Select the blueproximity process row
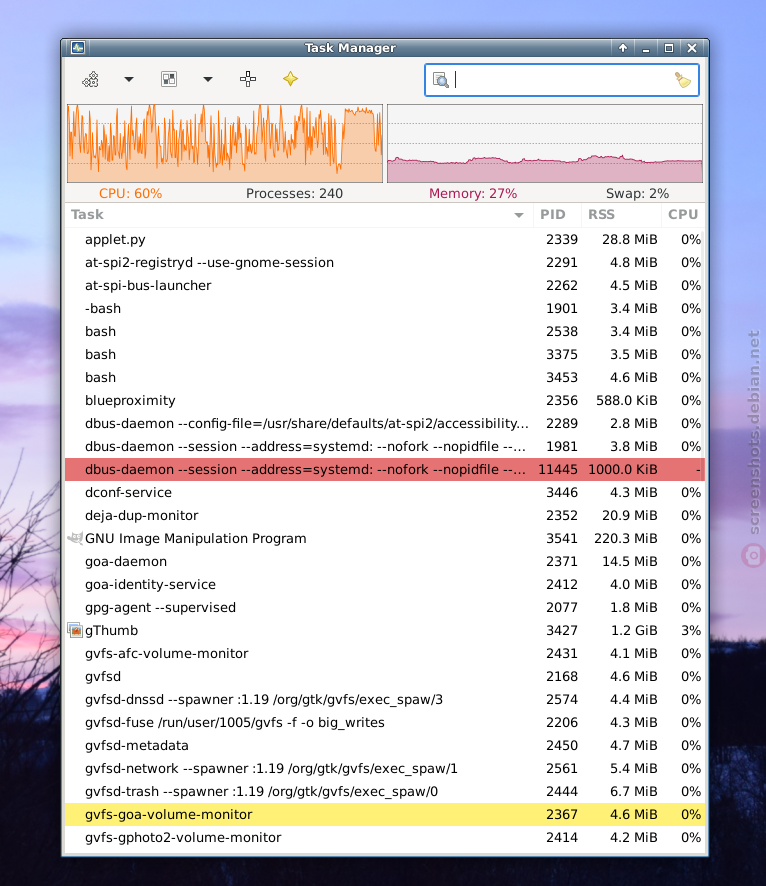766x886 pixels. tap(385, 401)
